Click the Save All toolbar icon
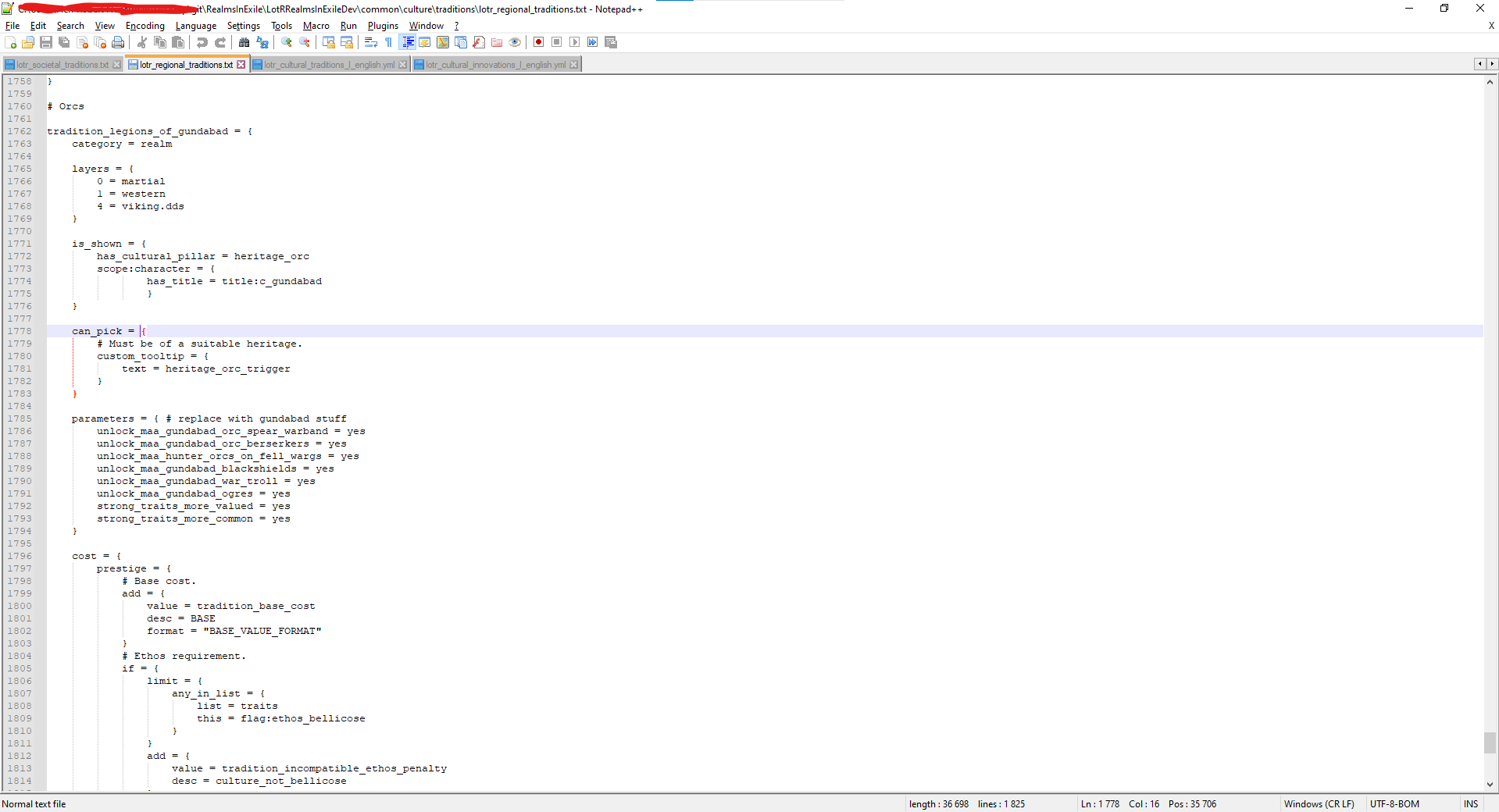Screen dimensions: 1499x812 coord(64,42)
